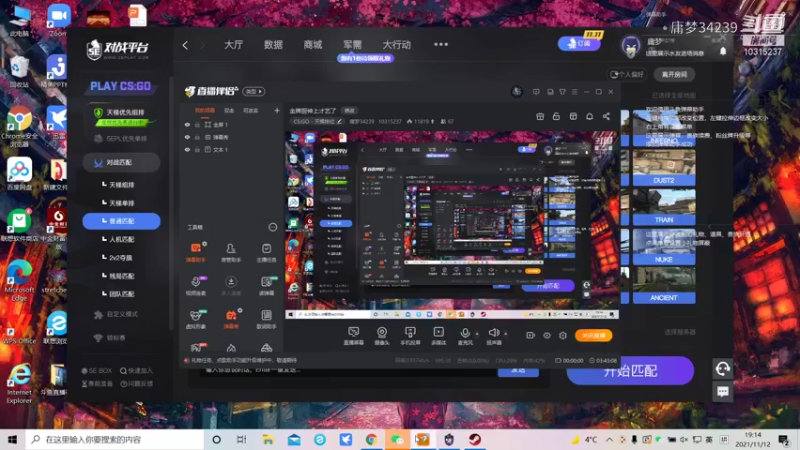
Task: Open the hamburger menu in 直播伴侣 title bar
Action: [x=574, y=92]
